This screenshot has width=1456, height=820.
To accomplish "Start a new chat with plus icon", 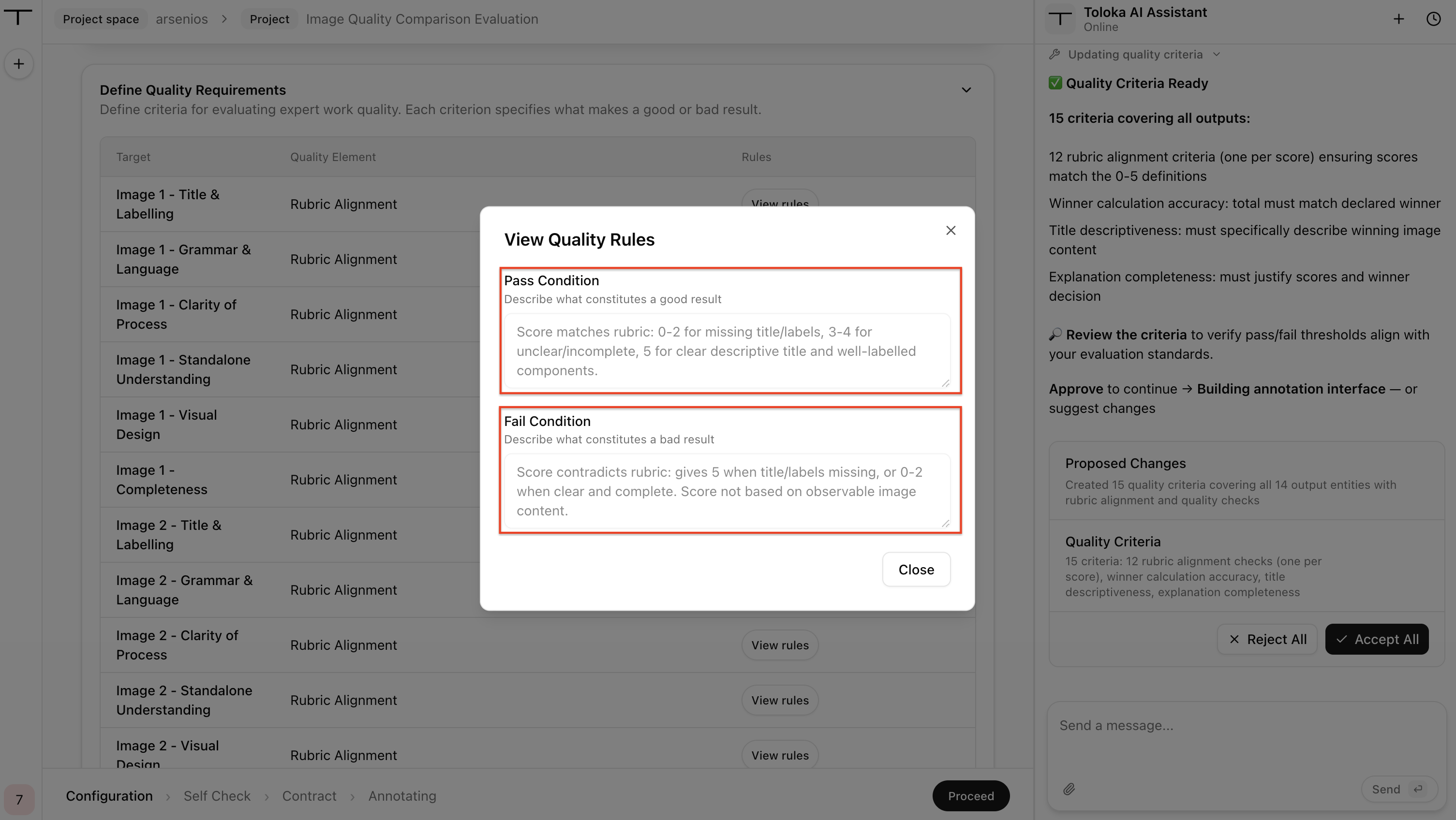I will (x=1398, y=19).
